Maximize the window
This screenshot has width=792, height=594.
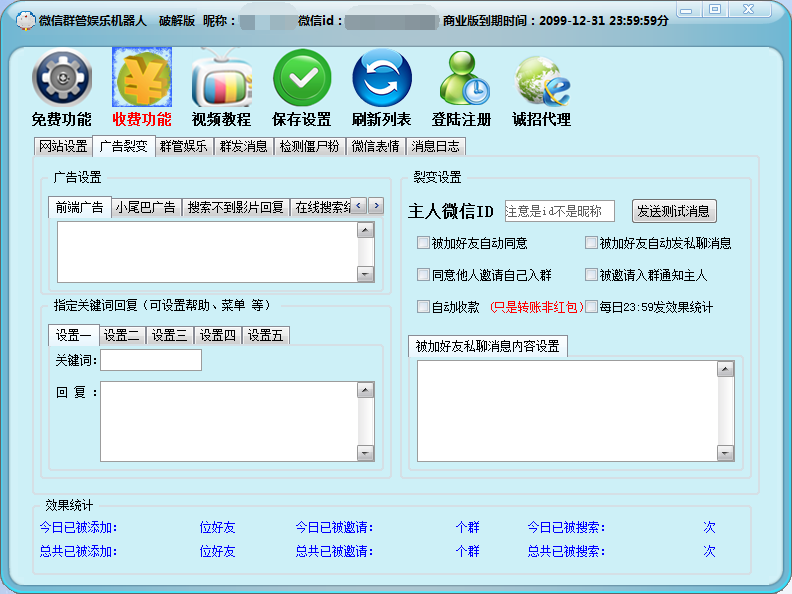click(715, 10)
